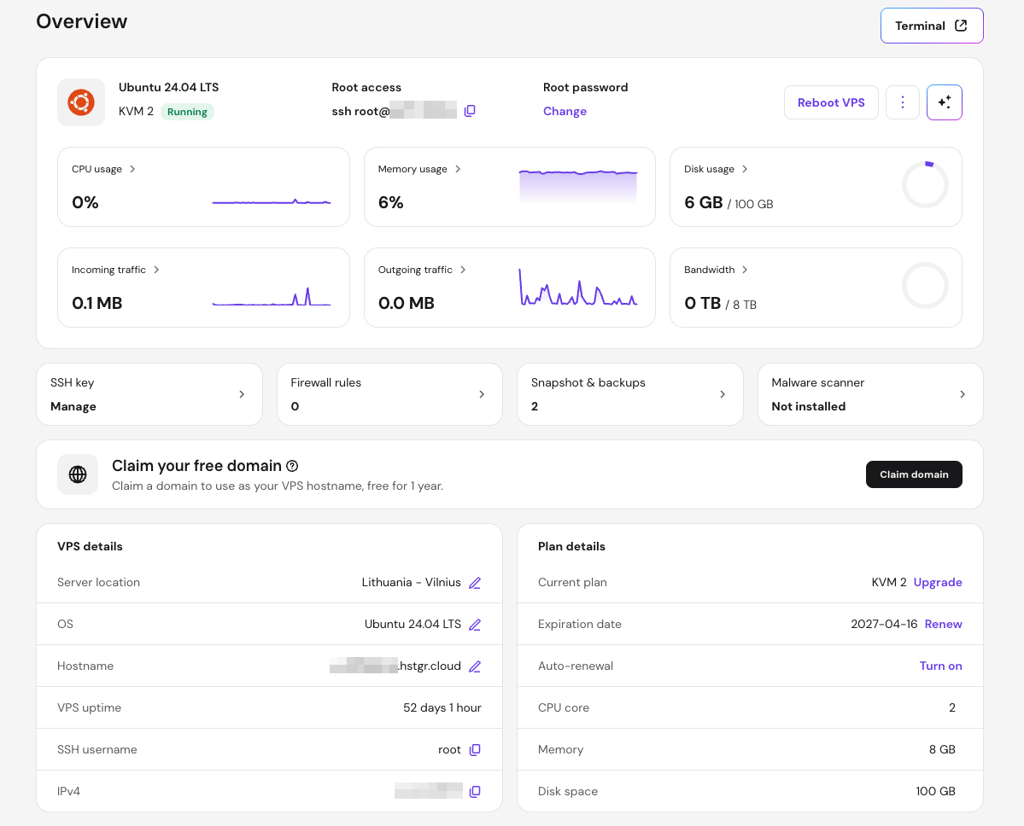Click the Claim domain button
Image resolution: width=1024 pixels, height=826 pixels.
tap(914, 475)
